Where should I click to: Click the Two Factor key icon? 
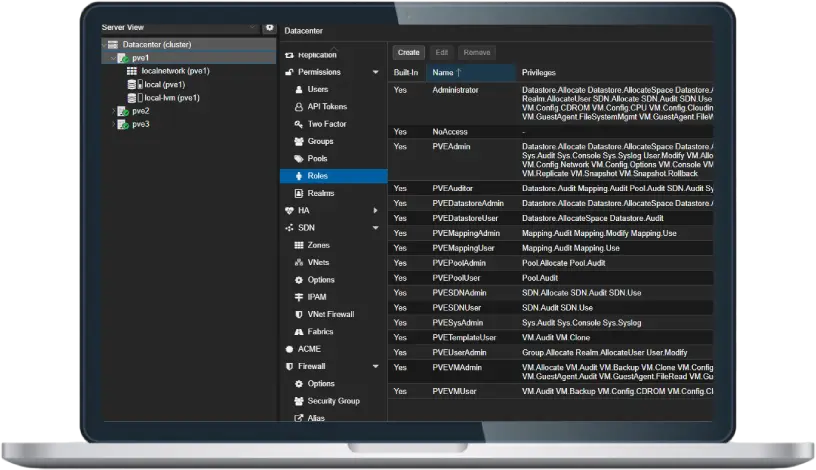pos(299,124)
